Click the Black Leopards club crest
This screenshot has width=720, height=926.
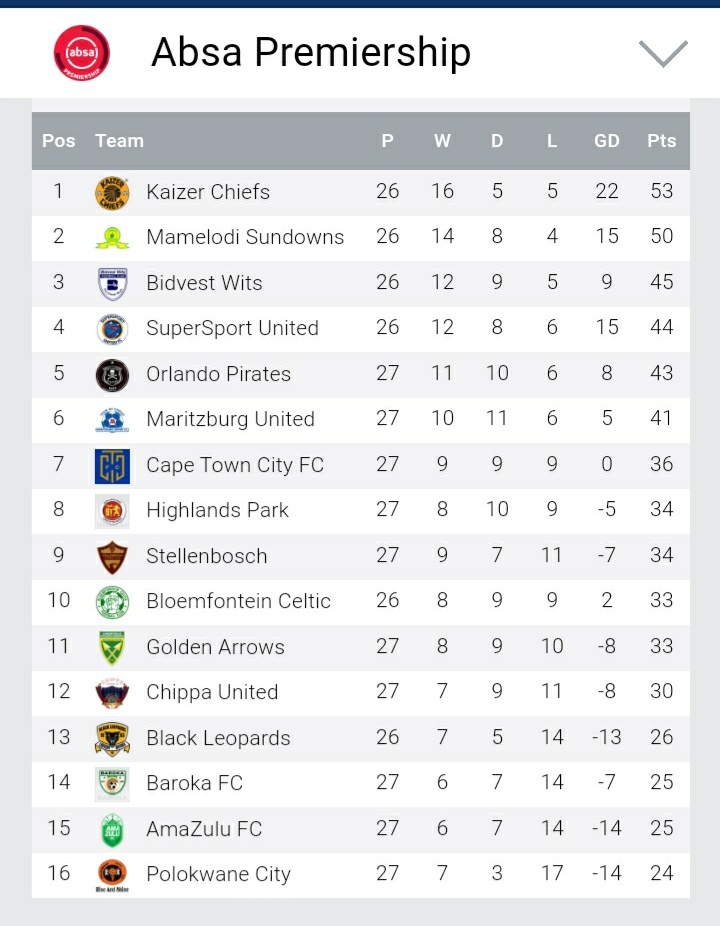(112, 738)
